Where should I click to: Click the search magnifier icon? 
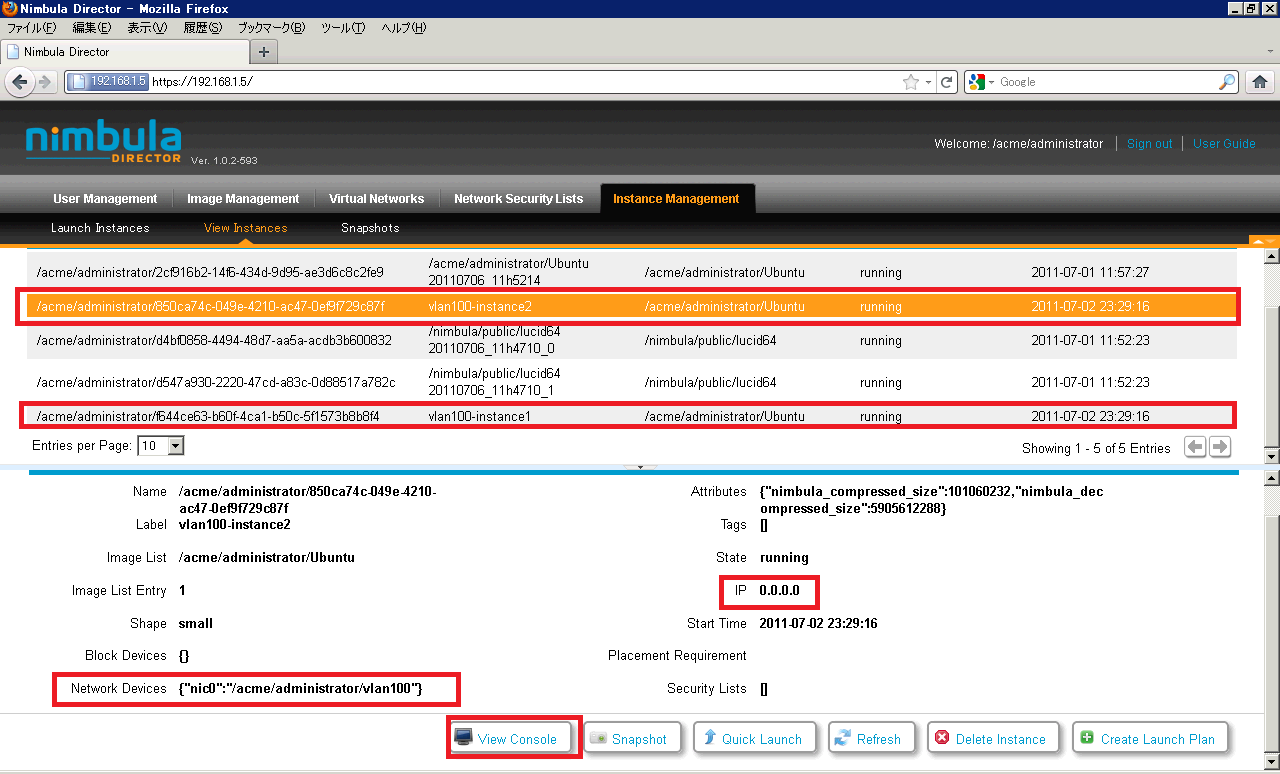point(1227,82)
